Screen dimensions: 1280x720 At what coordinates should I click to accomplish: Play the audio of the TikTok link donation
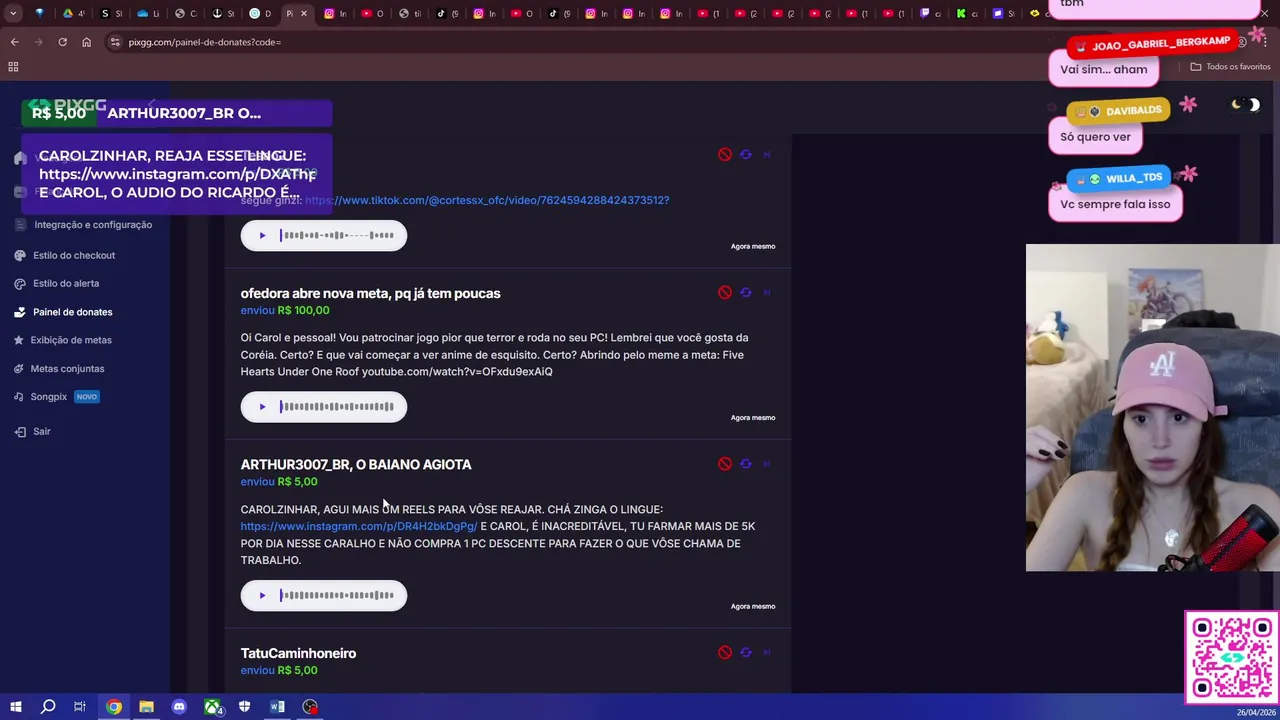coord(262,236)
